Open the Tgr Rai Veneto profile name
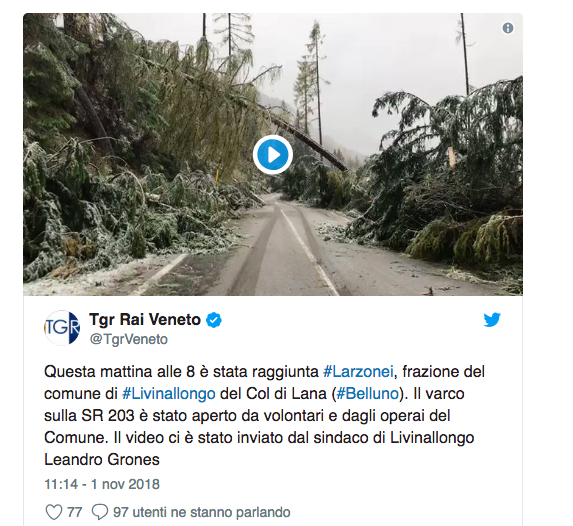The height and width of the screenshot is (526, 573). [145, 319]
